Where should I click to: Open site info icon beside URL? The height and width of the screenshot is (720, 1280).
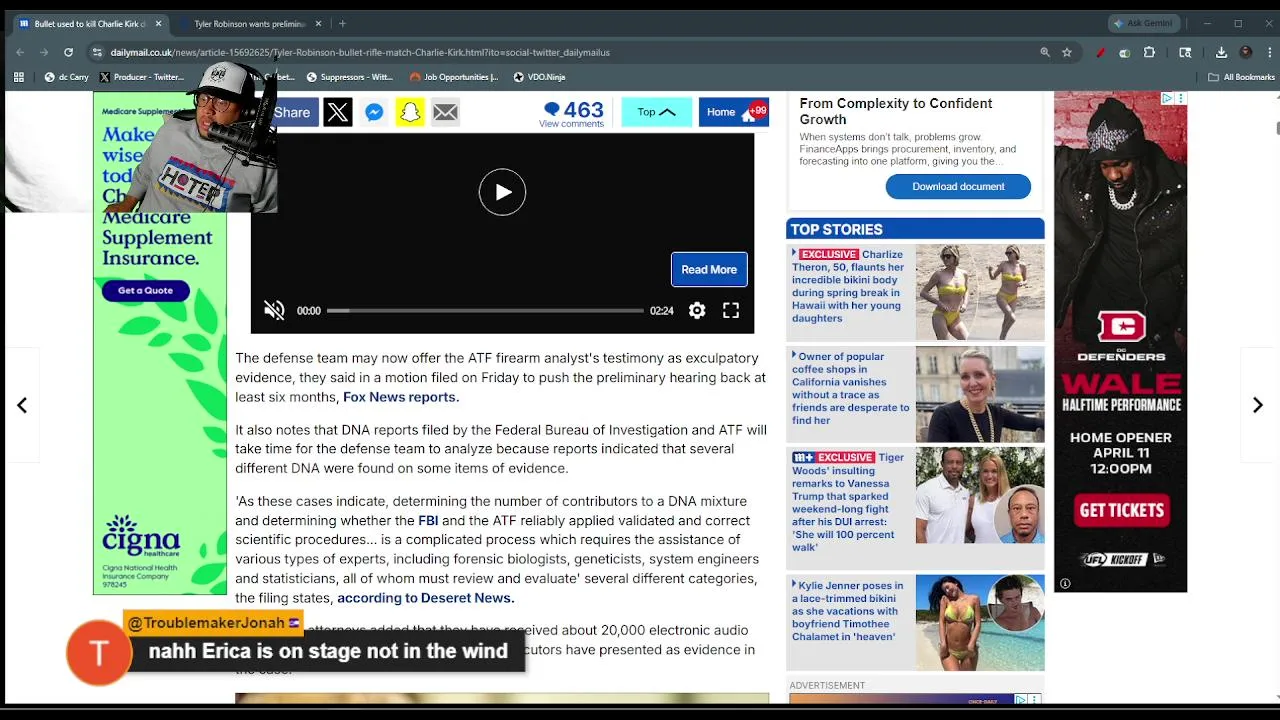(x=97, y=52)
